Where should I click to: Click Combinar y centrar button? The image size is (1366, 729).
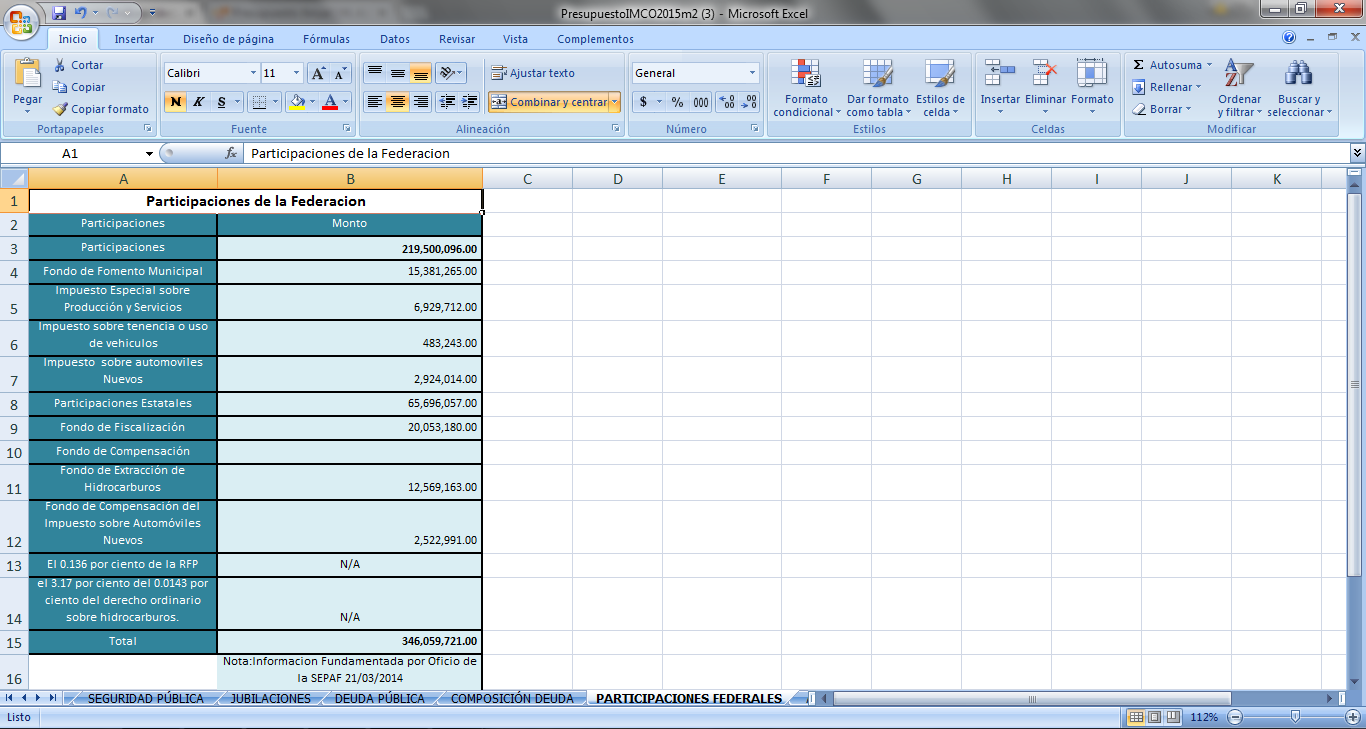pos(548,102)
